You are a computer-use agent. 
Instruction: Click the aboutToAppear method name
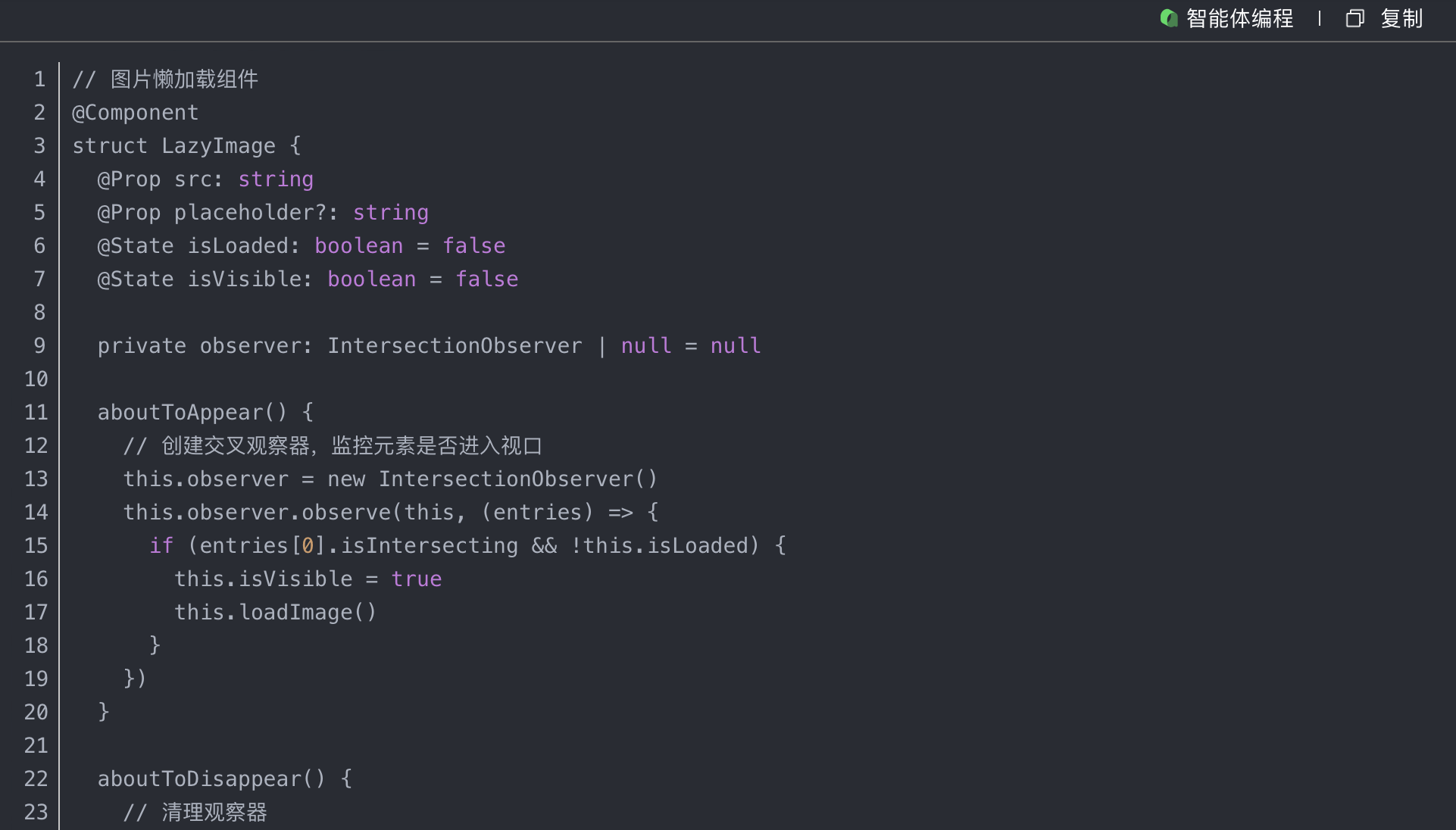[x=180, y=413]
